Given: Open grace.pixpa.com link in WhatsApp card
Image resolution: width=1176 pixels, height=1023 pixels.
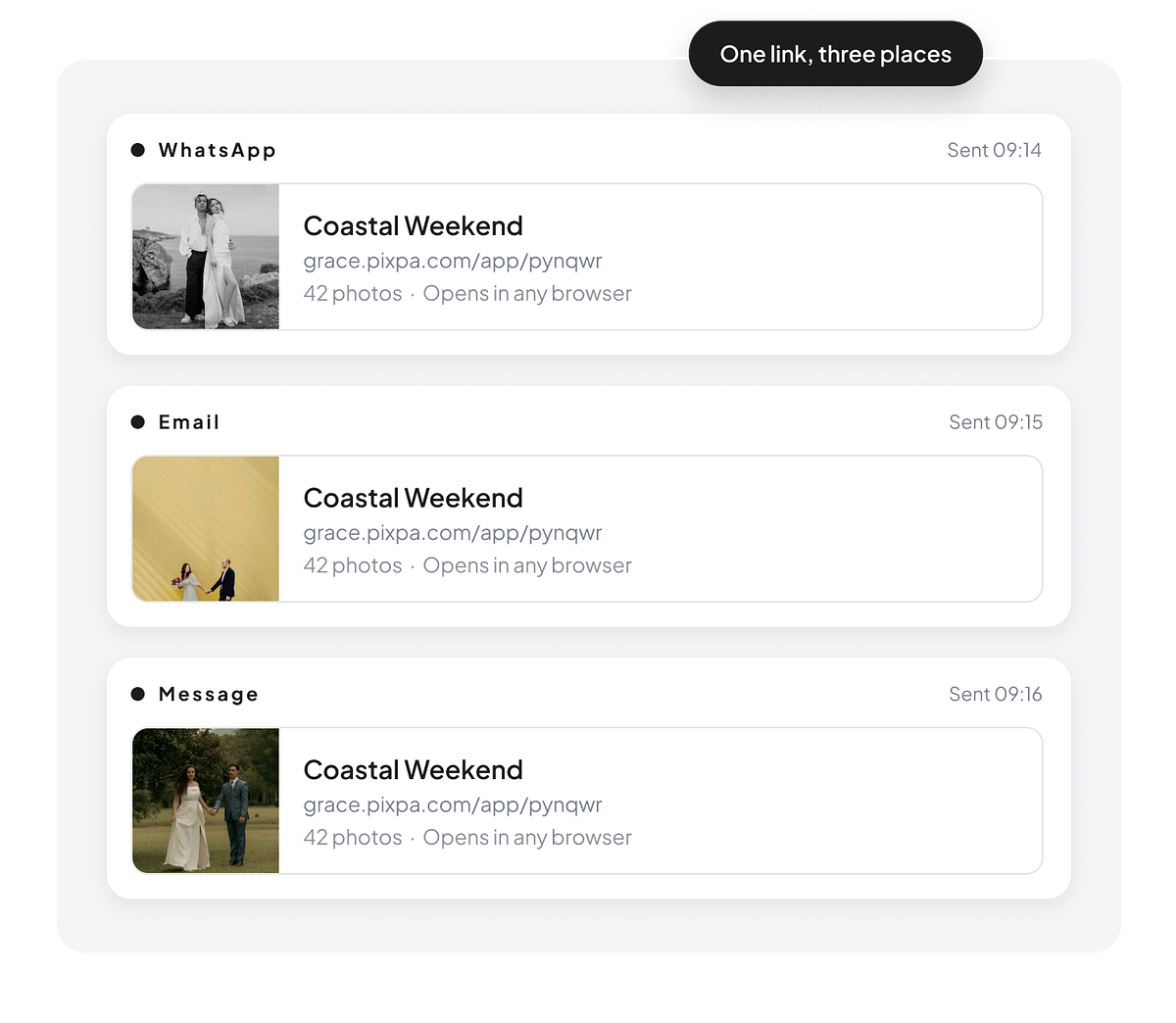Looking at the screenshot, I should (453, 262).
